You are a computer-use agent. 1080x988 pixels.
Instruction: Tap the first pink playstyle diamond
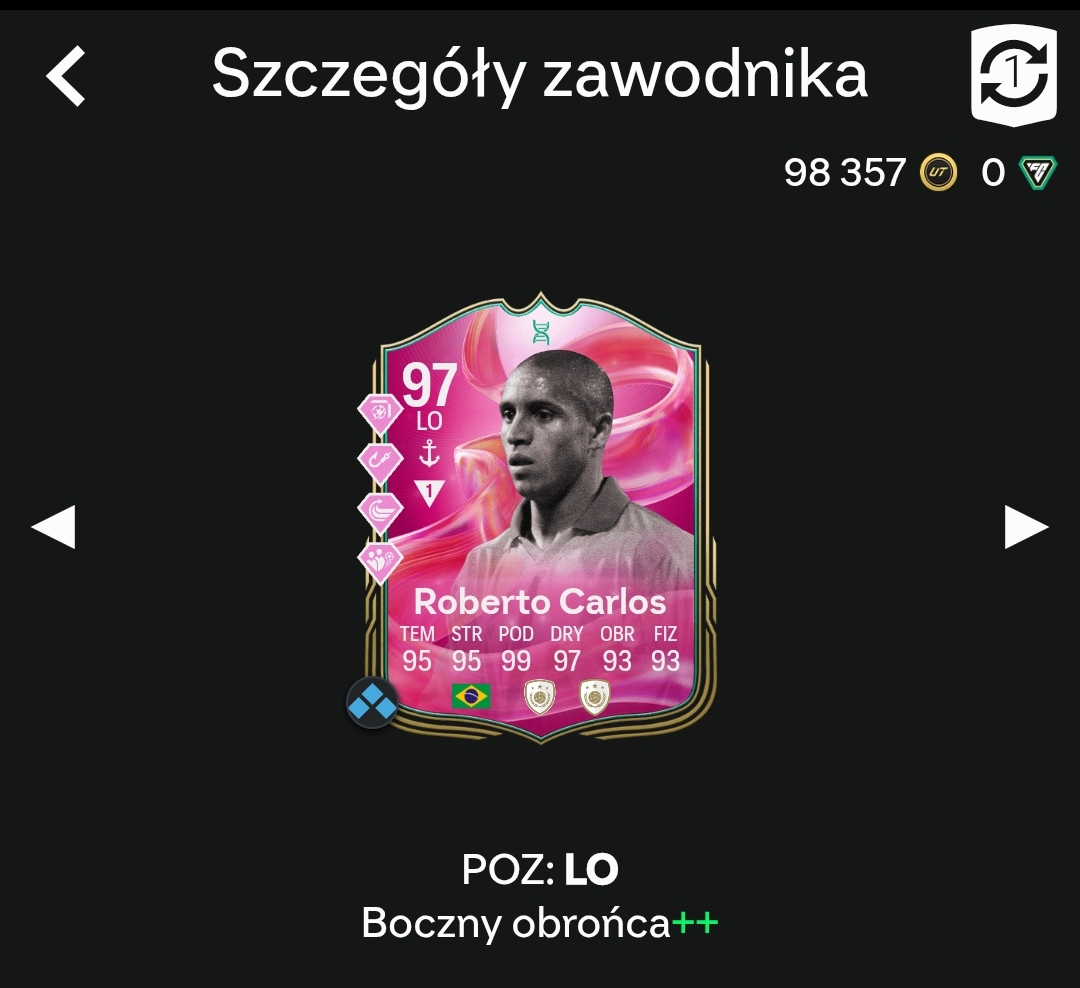(x=380, y=414)
